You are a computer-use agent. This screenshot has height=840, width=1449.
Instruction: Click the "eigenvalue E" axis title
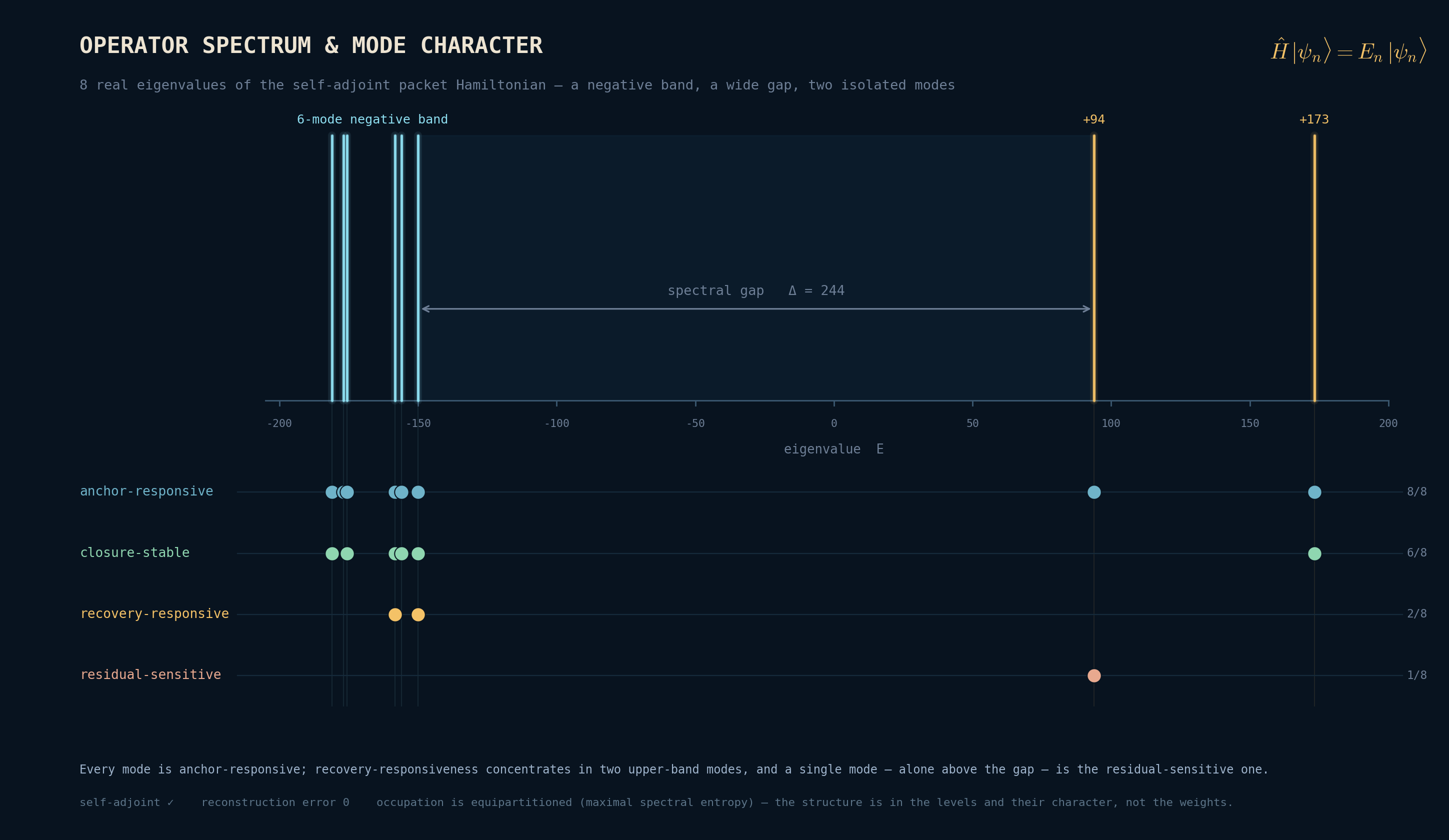tap(833, 449)
